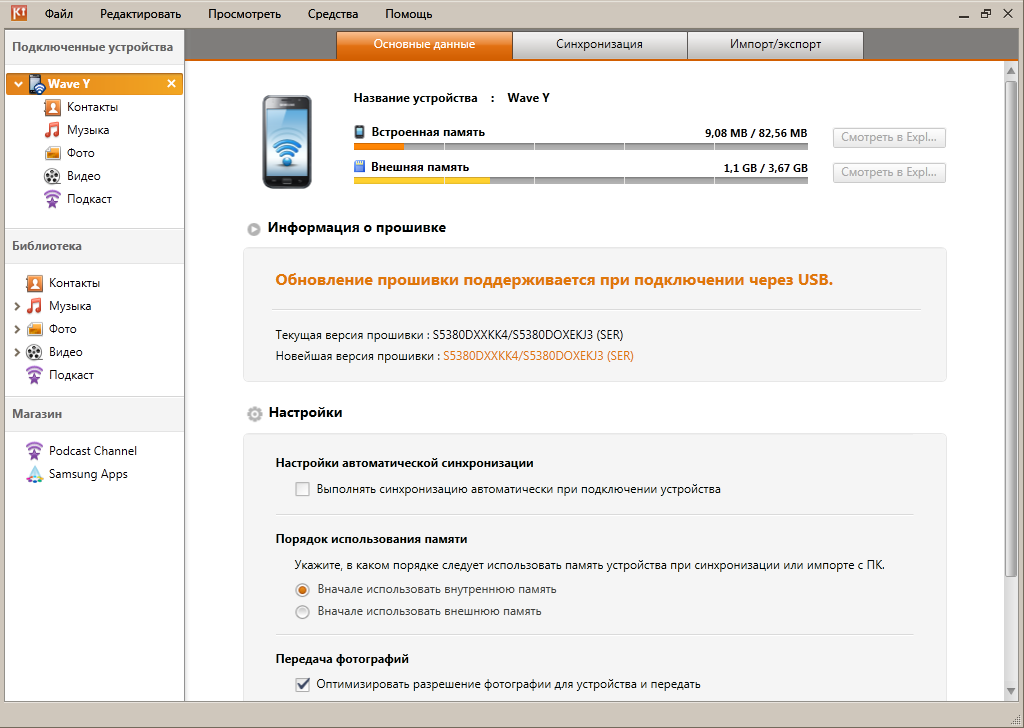Click Встроенная память usage bar
1024x728 pixels.
pos(581,147)
